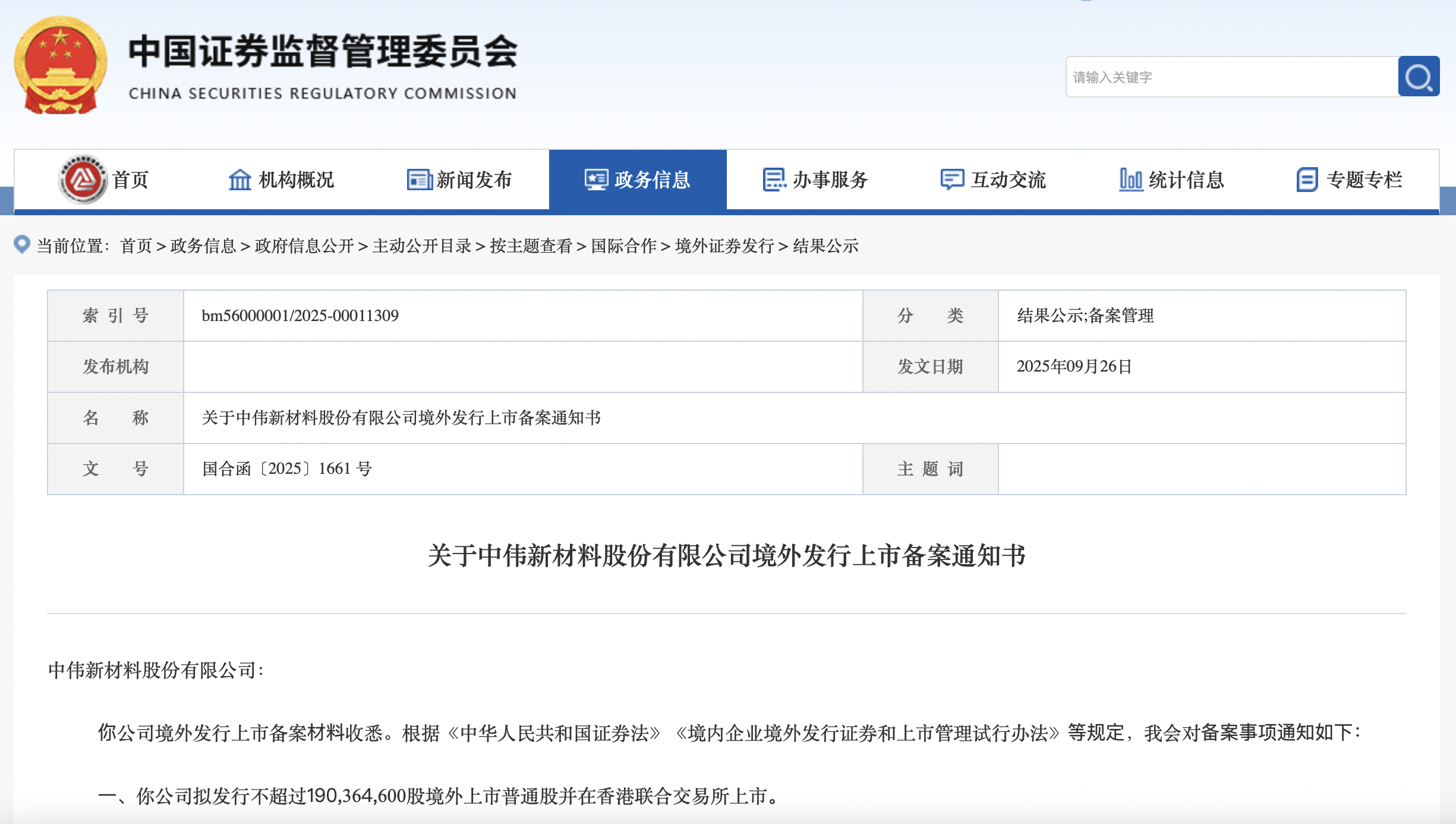Click the monitor icon for 政务信息

[x=596, y=180]
